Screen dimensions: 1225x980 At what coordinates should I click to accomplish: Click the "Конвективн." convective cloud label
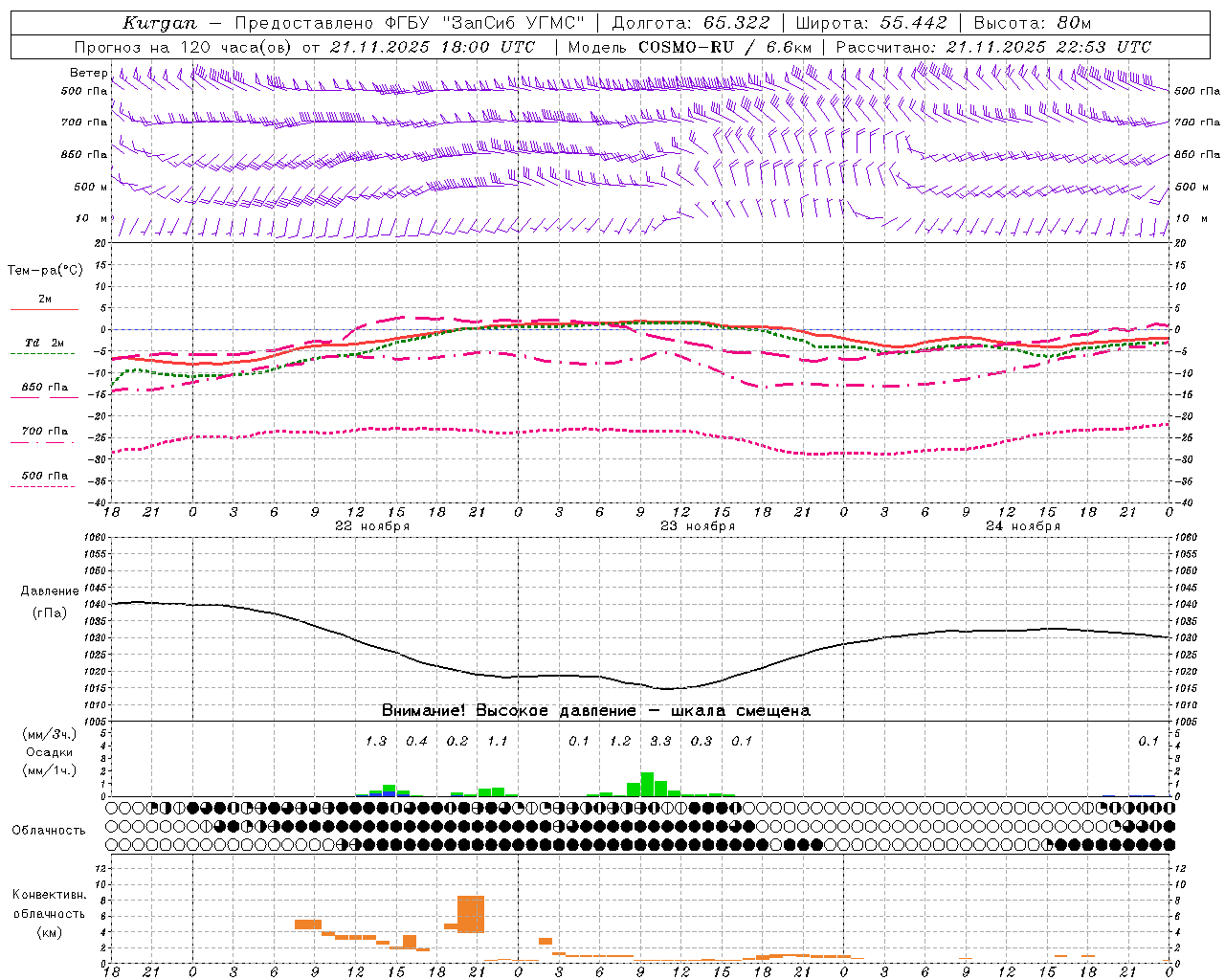click(x=50, y=895)
